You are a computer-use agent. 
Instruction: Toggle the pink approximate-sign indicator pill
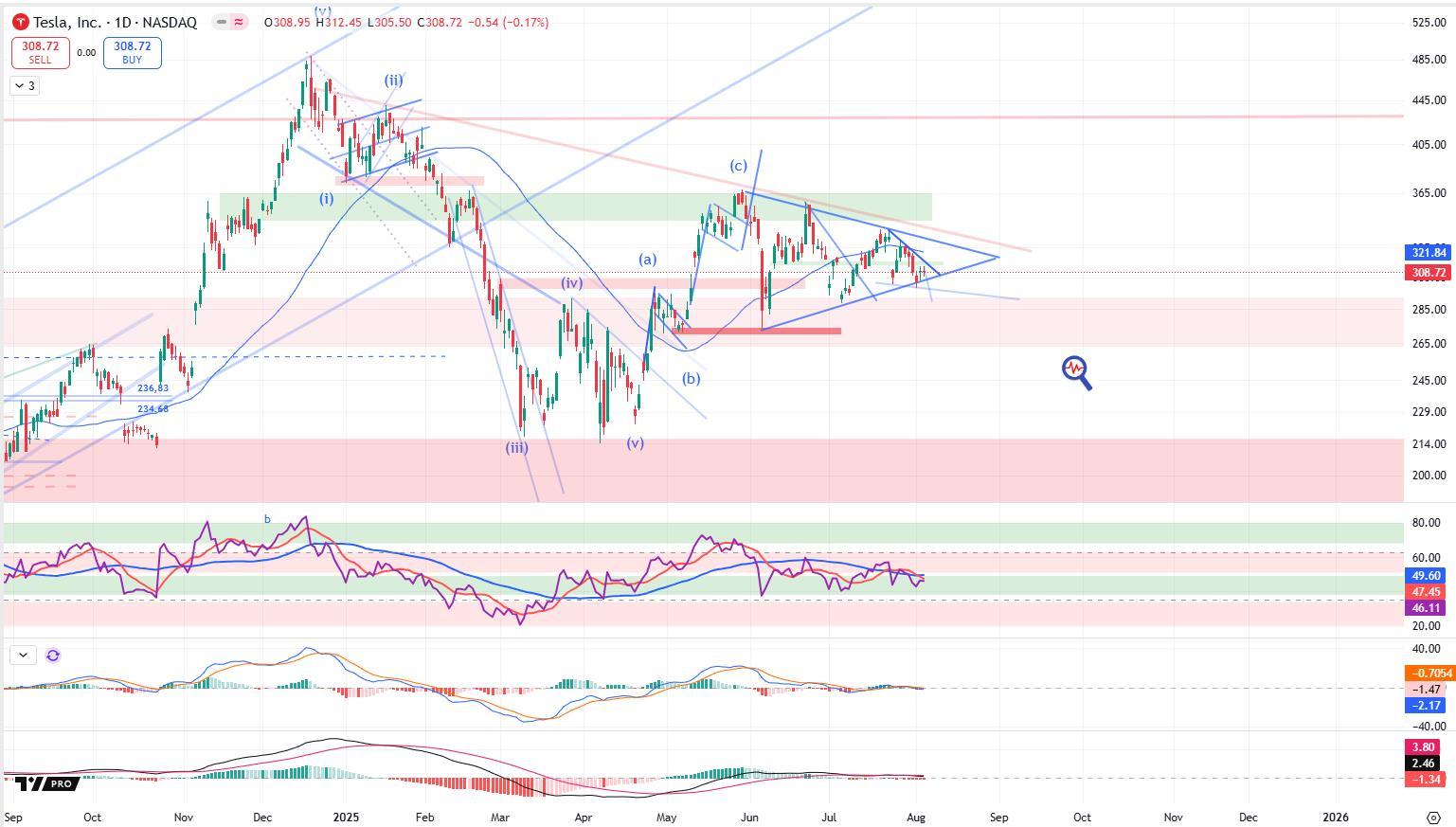(x=238, y=22)
